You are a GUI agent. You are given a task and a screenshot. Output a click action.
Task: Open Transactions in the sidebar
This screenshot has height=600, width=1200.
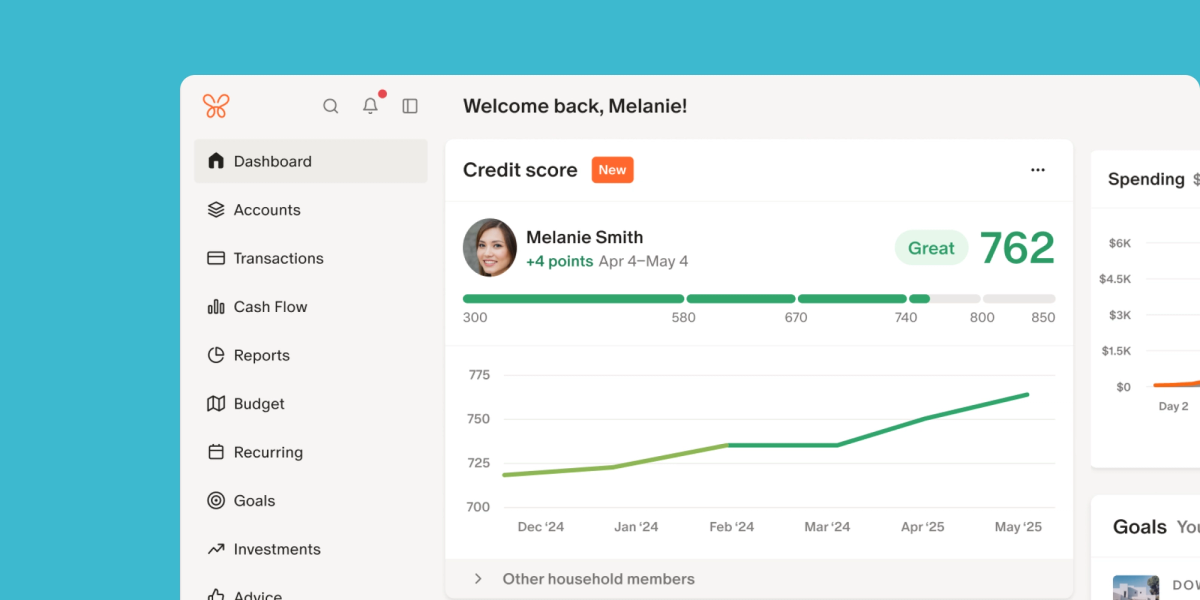[311, 258]
